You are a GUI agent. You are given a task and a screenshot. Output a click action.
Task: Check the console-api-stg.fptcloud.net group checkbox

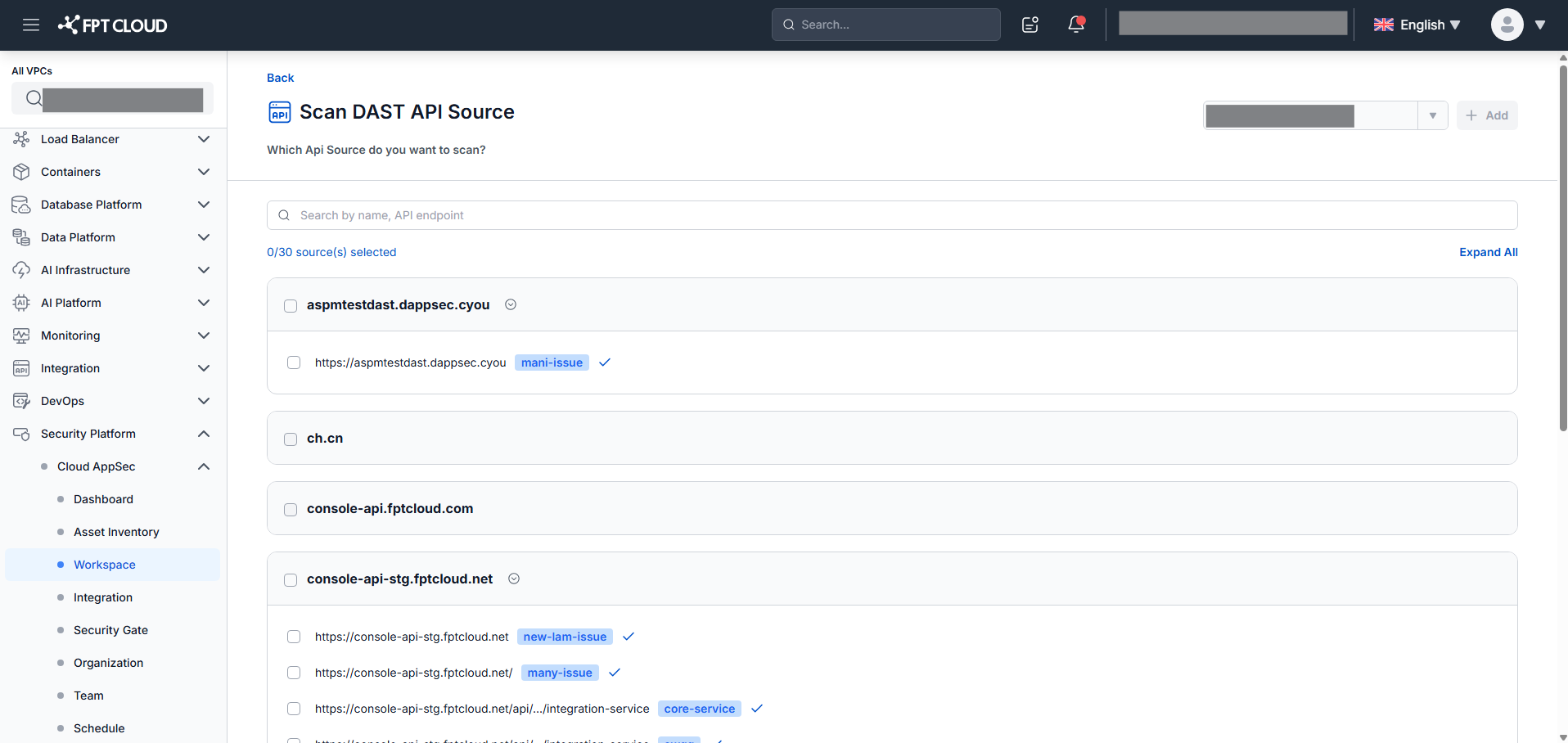point(291,580)
